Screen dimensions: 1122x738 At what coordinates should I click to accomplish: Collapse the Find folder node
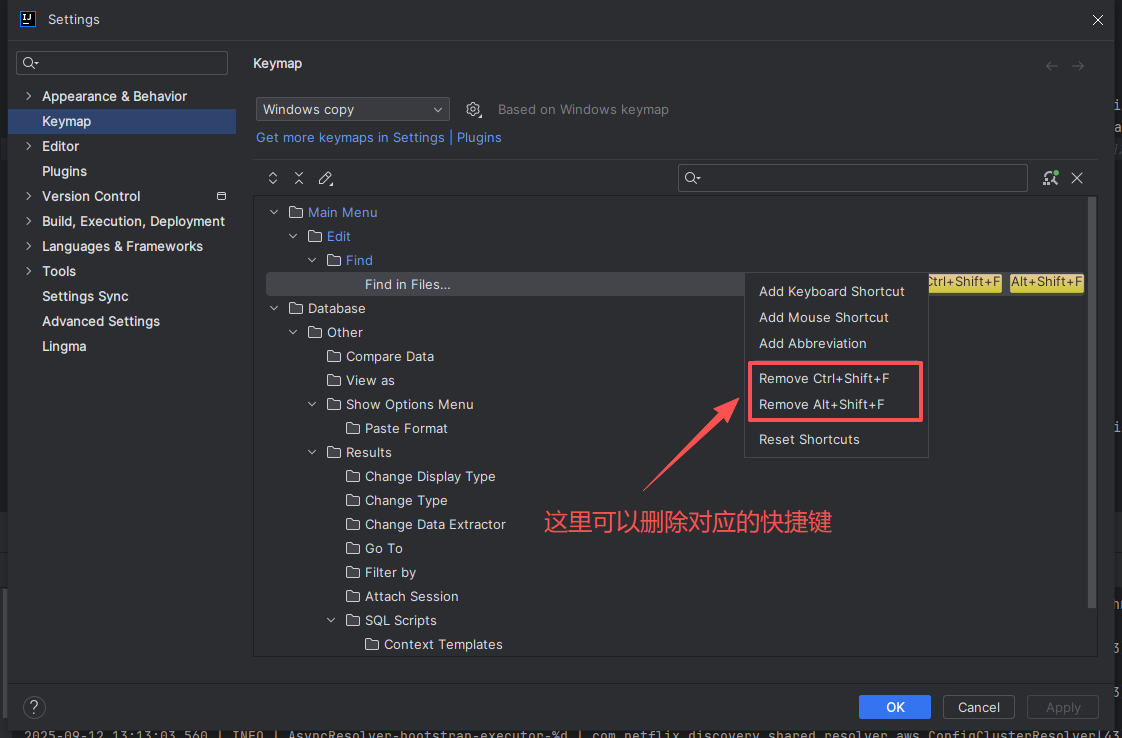(312, 261)
